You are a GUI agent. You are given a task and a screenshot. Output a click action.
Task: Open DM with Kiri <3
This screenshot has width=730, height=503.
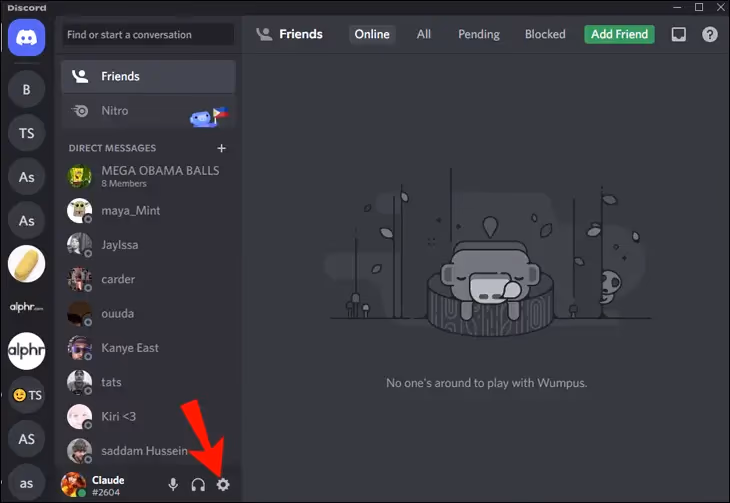148,416
